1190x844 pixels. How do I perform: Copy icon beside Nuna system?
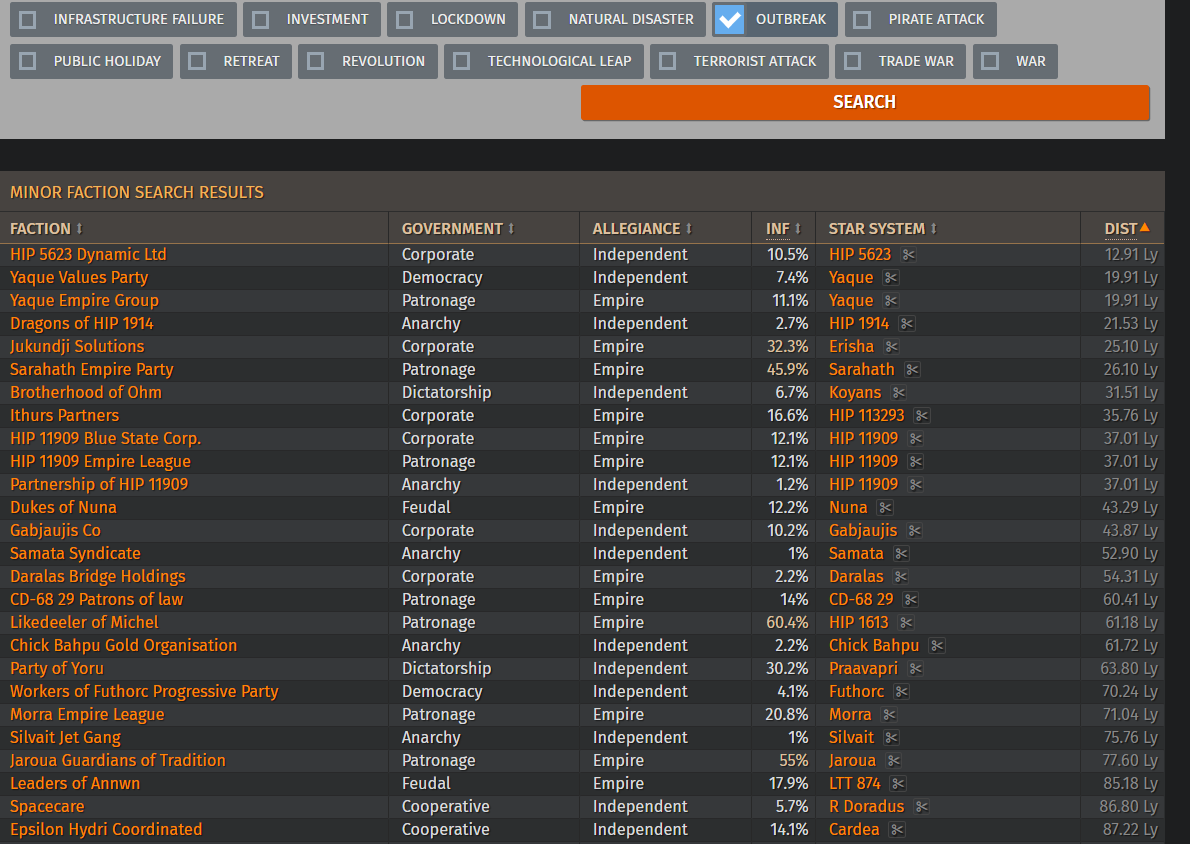click(885, 508)
